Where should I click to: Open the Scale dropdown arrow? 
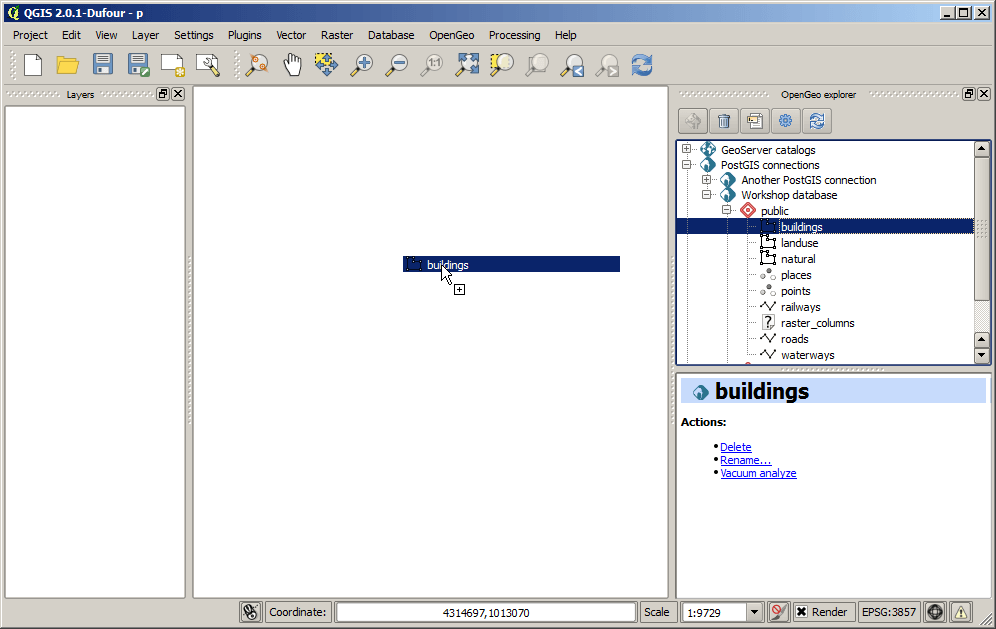pyautogui.click(x=754, y=612)
